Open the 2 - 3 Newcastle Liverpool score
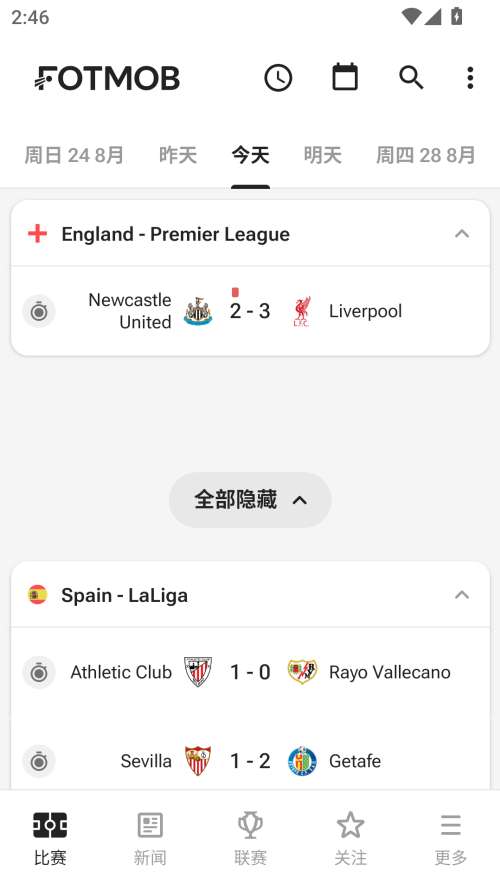Screen dimensions: 500x889 pos(250,311)
